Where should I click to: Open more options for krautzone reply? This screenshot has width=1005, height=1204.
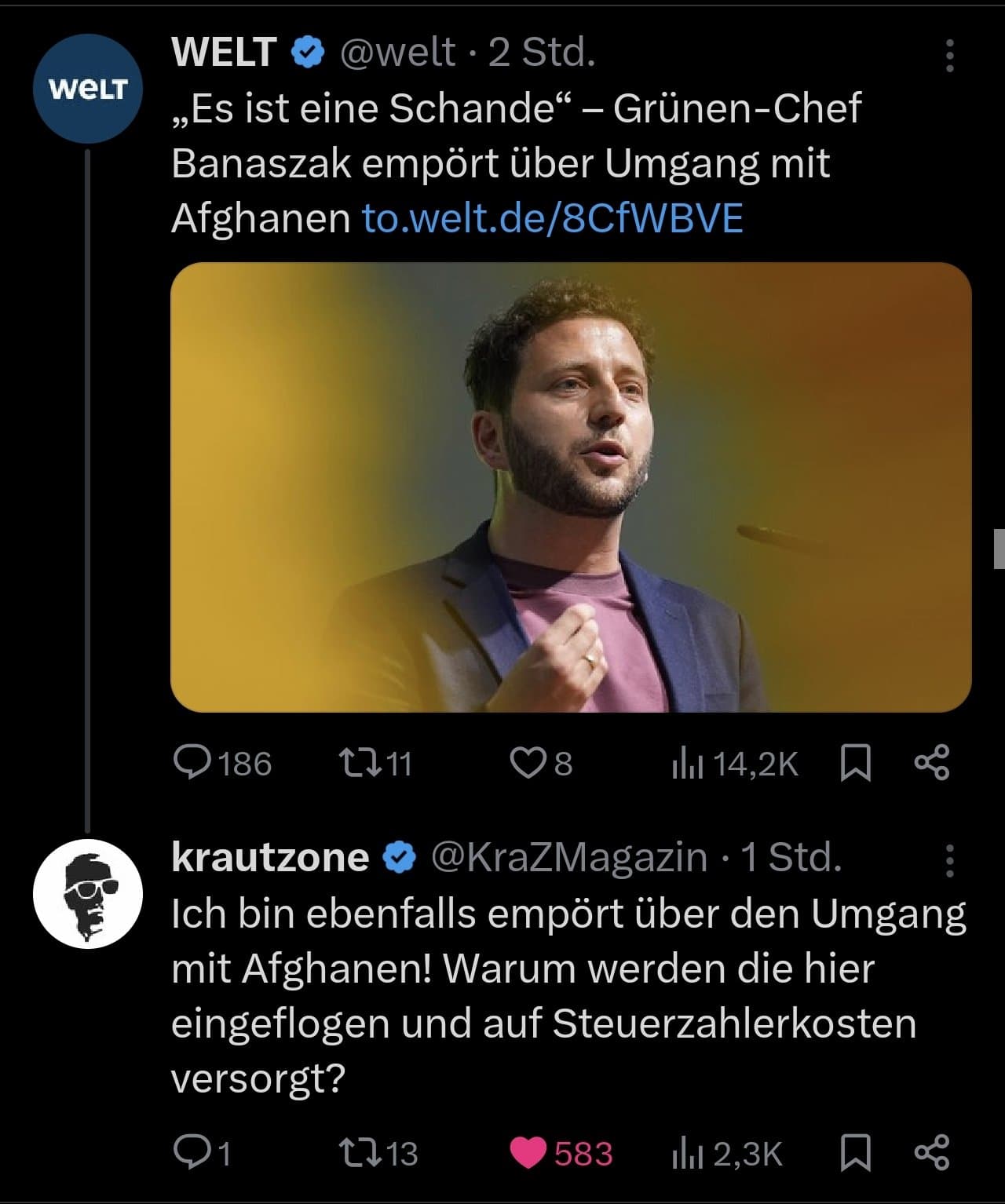coord(949,861)
